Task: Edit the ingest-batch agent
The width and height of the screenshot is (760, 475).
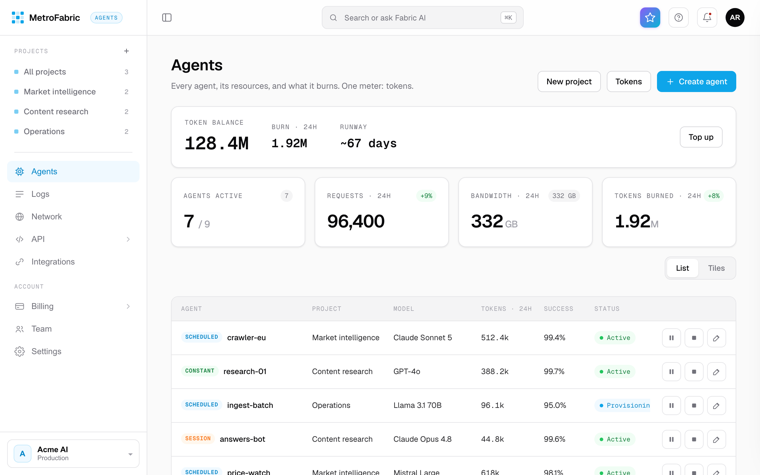Action: [x=716, y=406]
